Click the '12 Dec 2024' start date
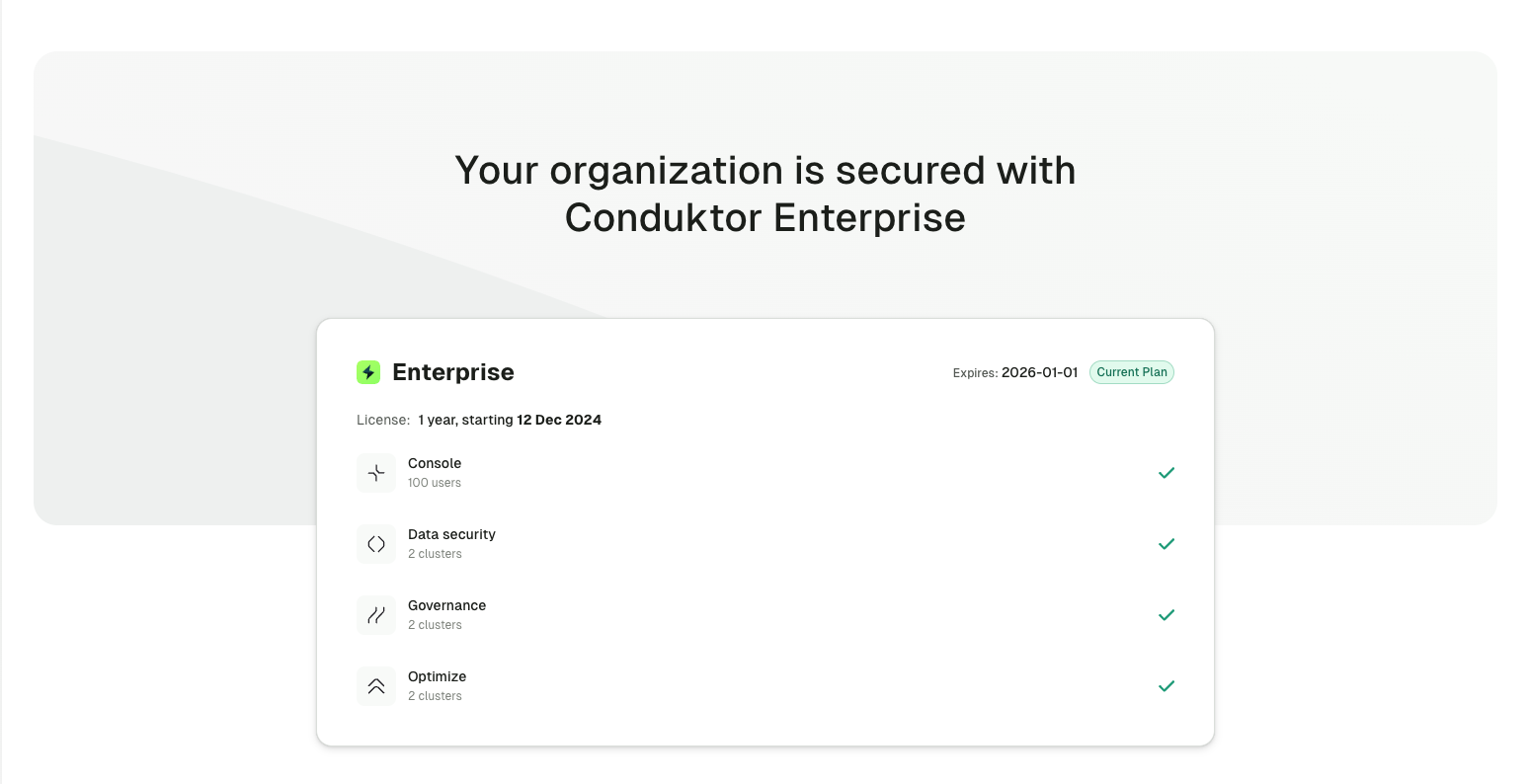 559,420
